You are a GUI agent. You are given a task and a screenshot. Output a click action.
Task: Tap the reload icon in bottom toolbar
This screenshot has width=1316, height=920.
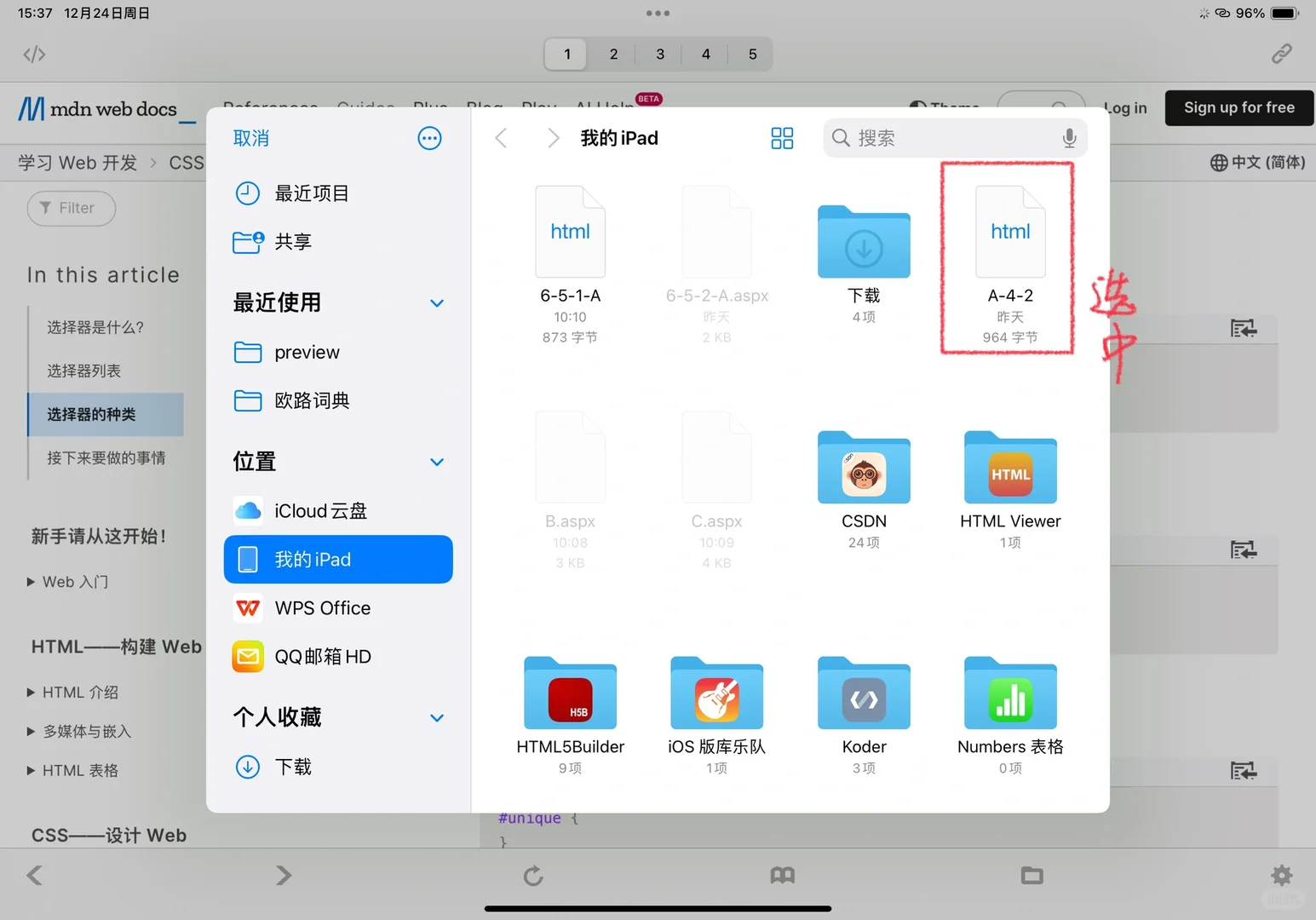[x=533, y=875]
